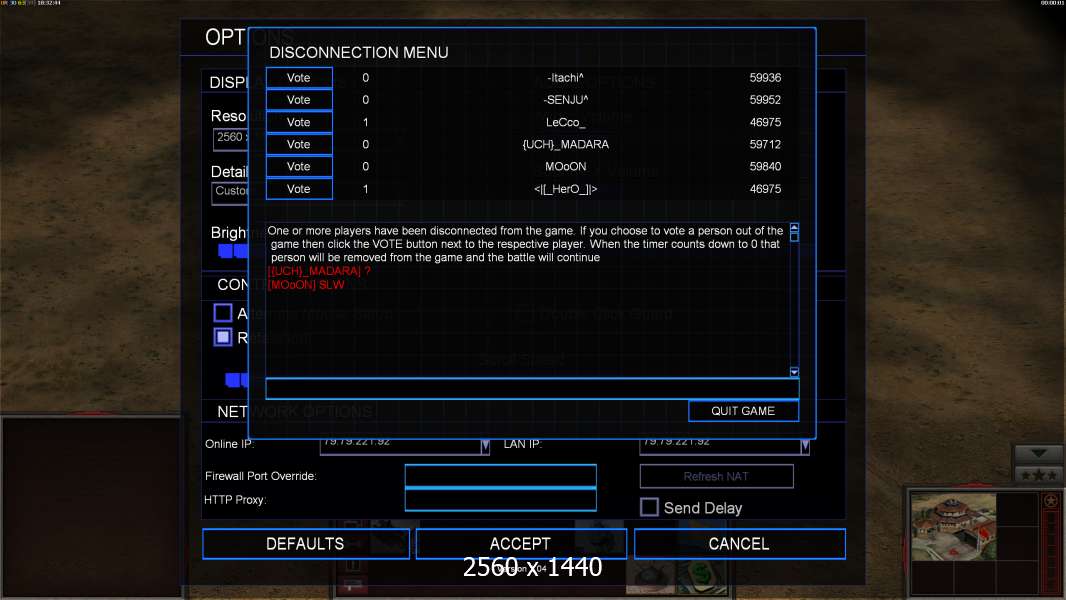Screen dimensions: 1066x600
Task: Open the Generals three-star promotion button
Action: [x=1039, y=474]
